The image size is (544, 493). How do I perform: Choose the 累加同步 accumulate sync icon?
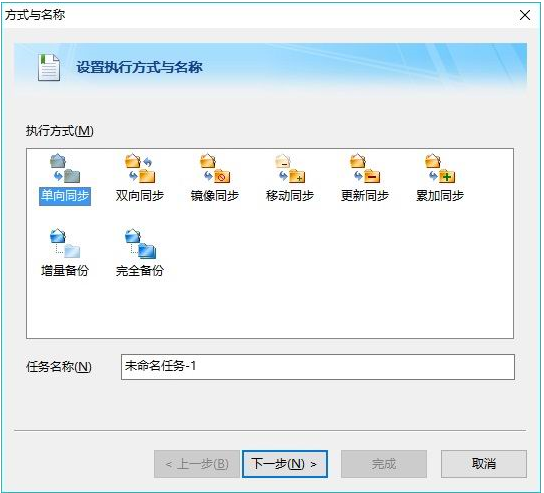(440, 169)
